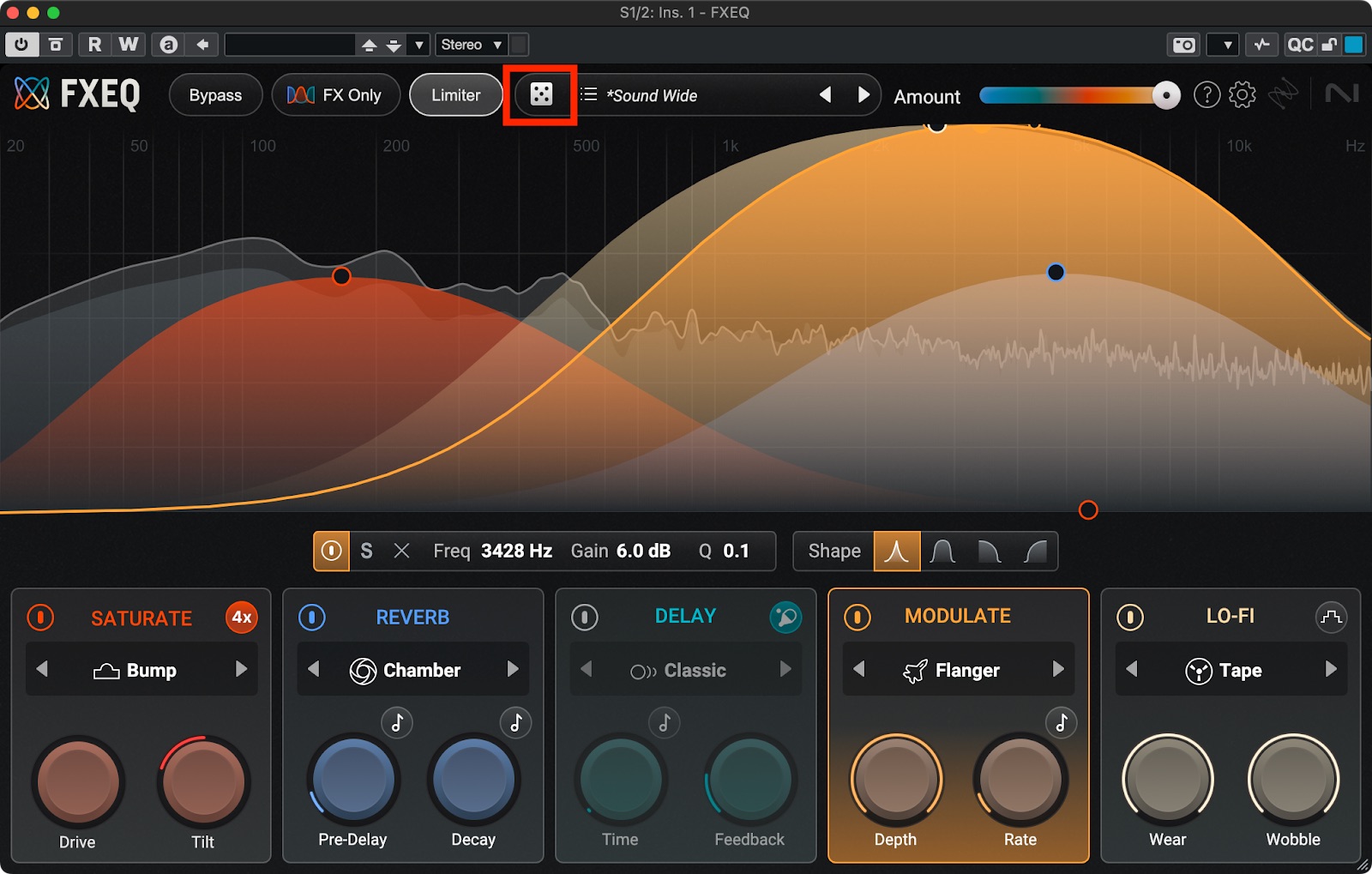
Task: Select next Saturate type after Bump
Action: click(x=241, y=669)
